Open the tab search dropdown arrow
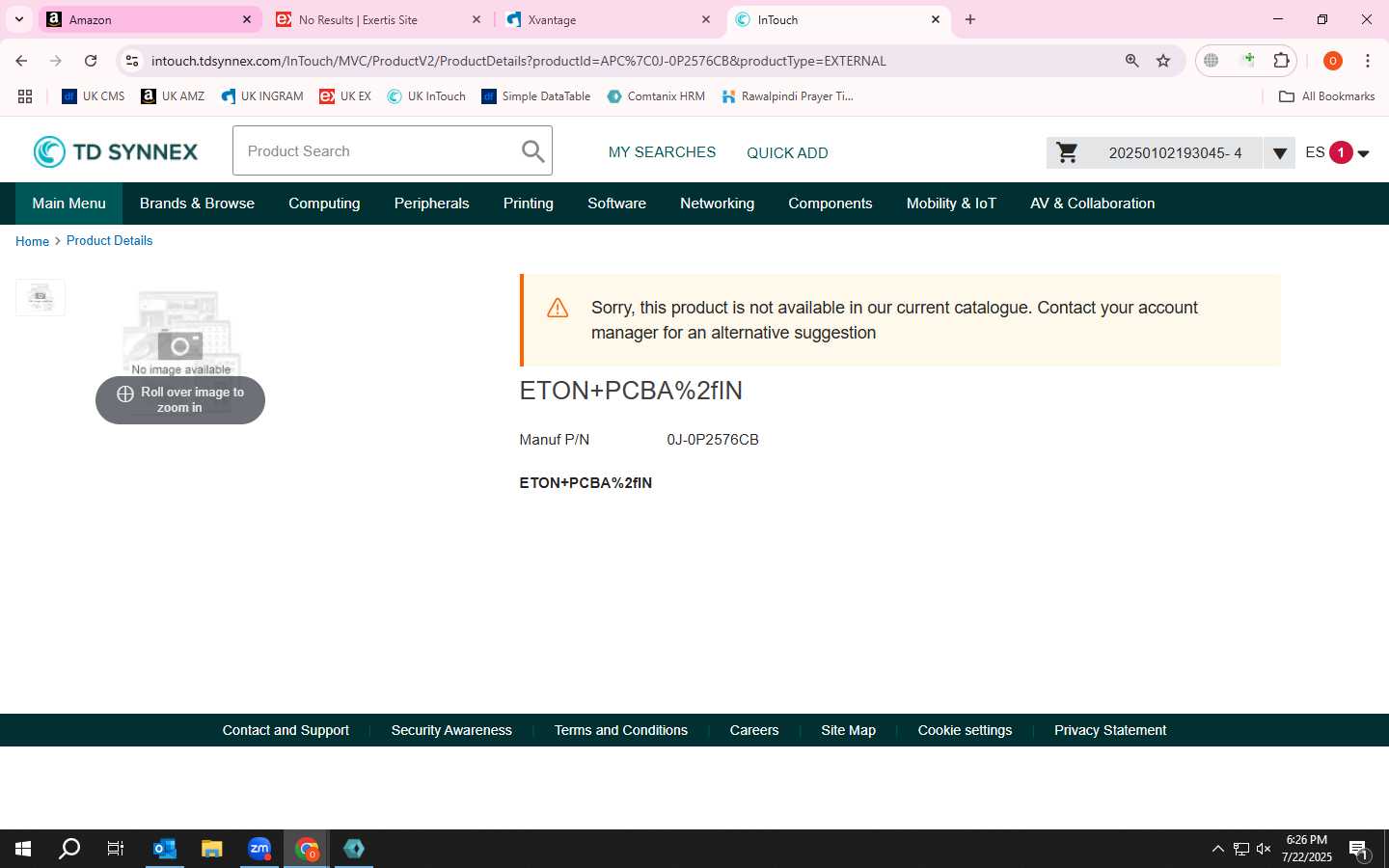The width and height of the screenshot is (1389, 868). 18,19
